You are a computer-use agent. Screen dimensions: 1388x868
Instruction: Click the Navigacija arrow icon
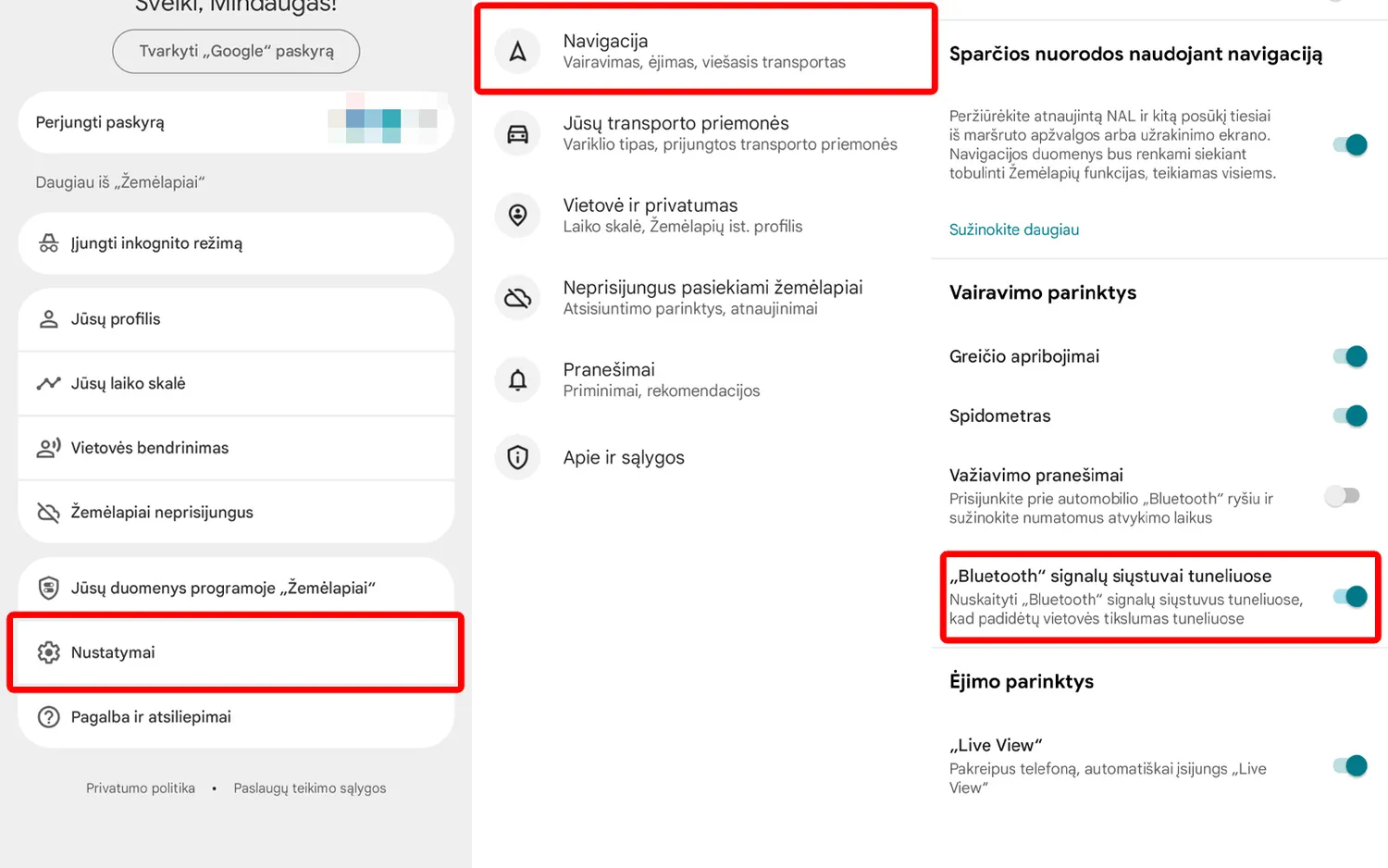click(x=517, y=51)
